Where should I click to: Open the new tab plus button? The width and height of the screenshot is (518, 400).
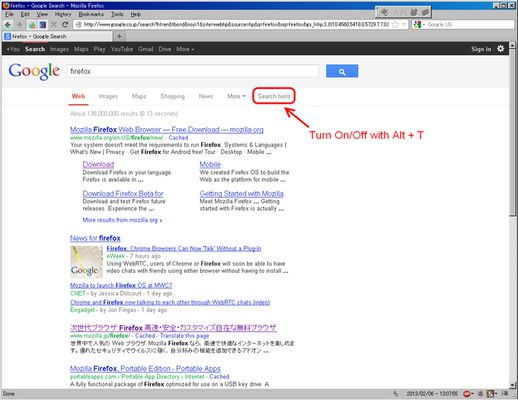point(119,36)
